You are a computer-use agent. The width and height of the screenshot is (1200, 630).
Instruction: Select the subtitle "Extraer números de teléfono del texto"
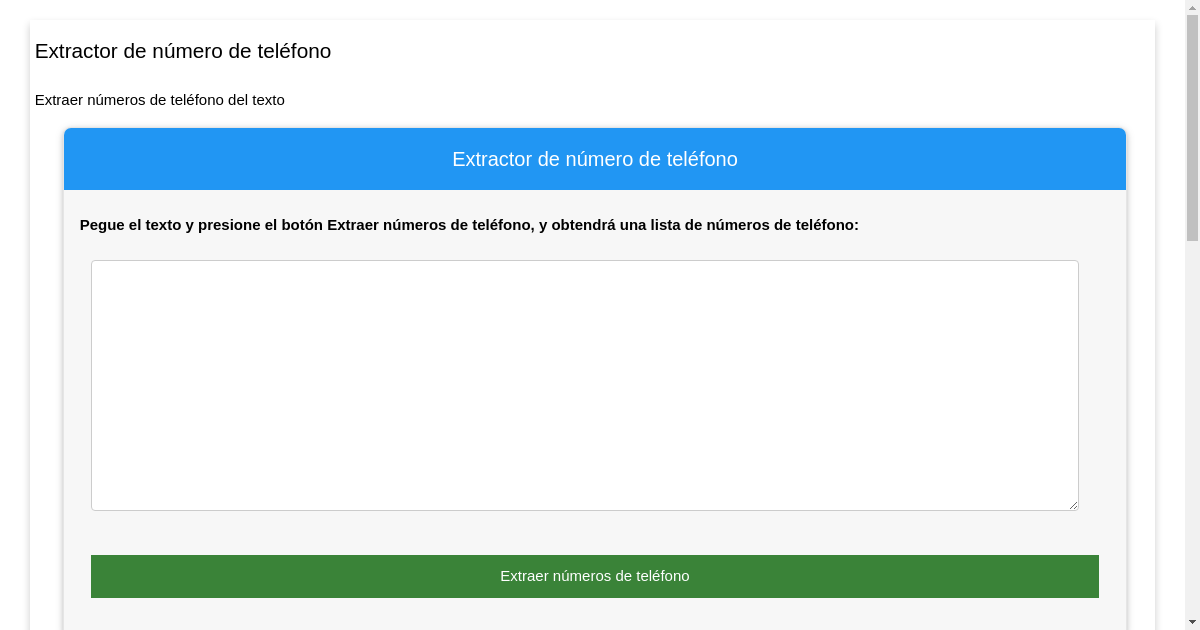coord(159,100)
